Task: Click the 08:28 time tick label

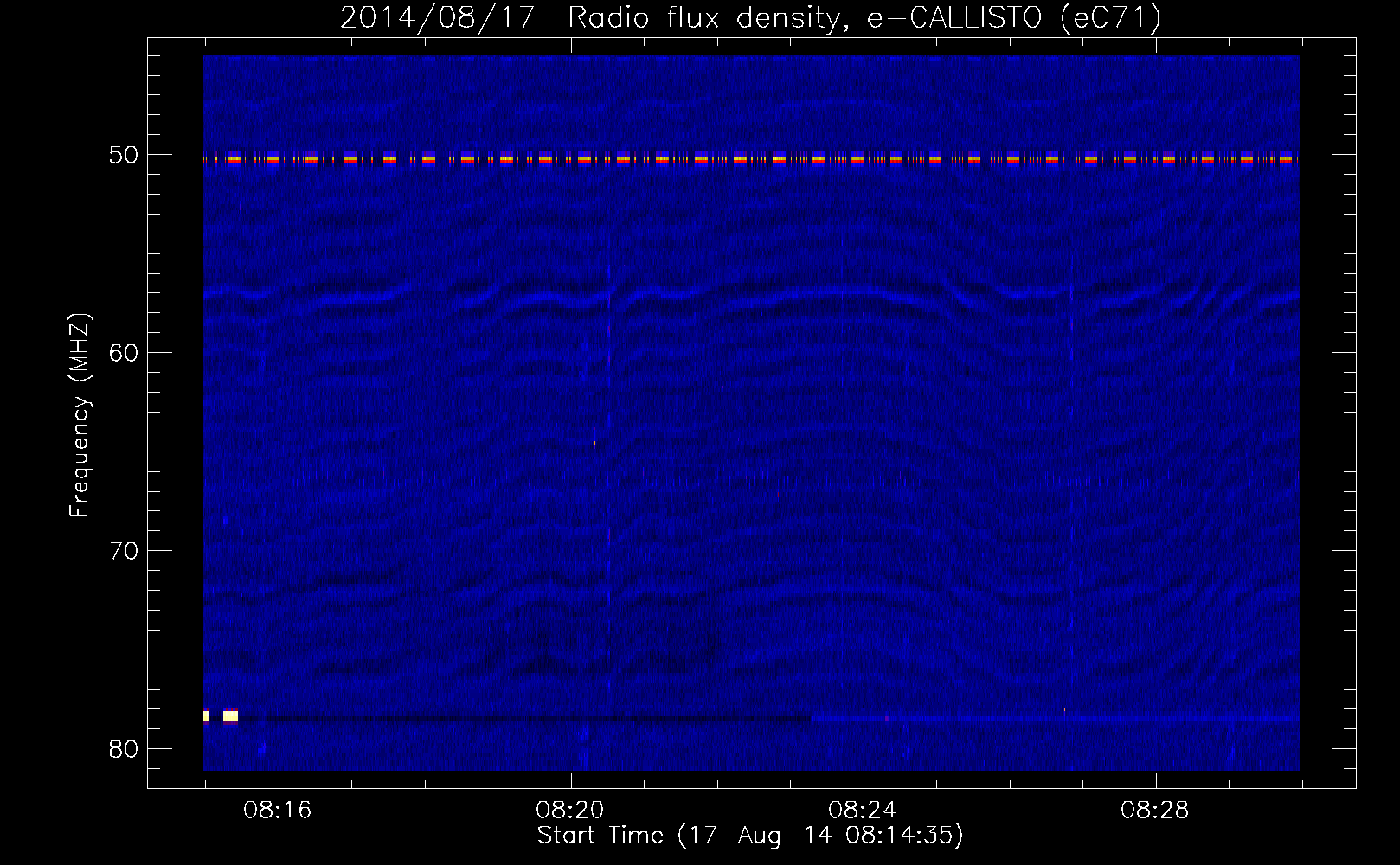Action: coord(1154,811)
